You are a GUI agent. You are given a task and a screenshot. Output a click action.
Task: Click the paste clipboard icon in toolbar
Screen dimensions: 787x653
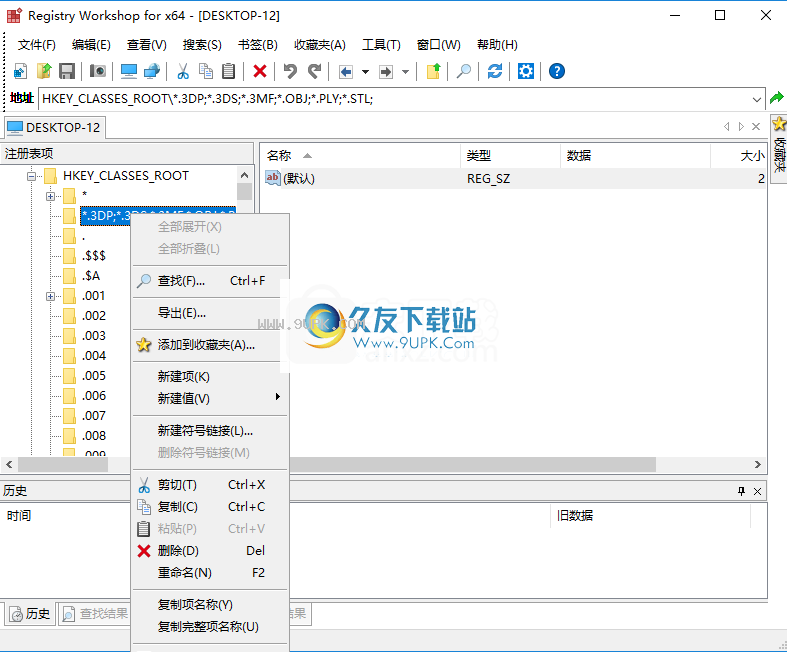(x=229, y=71)
